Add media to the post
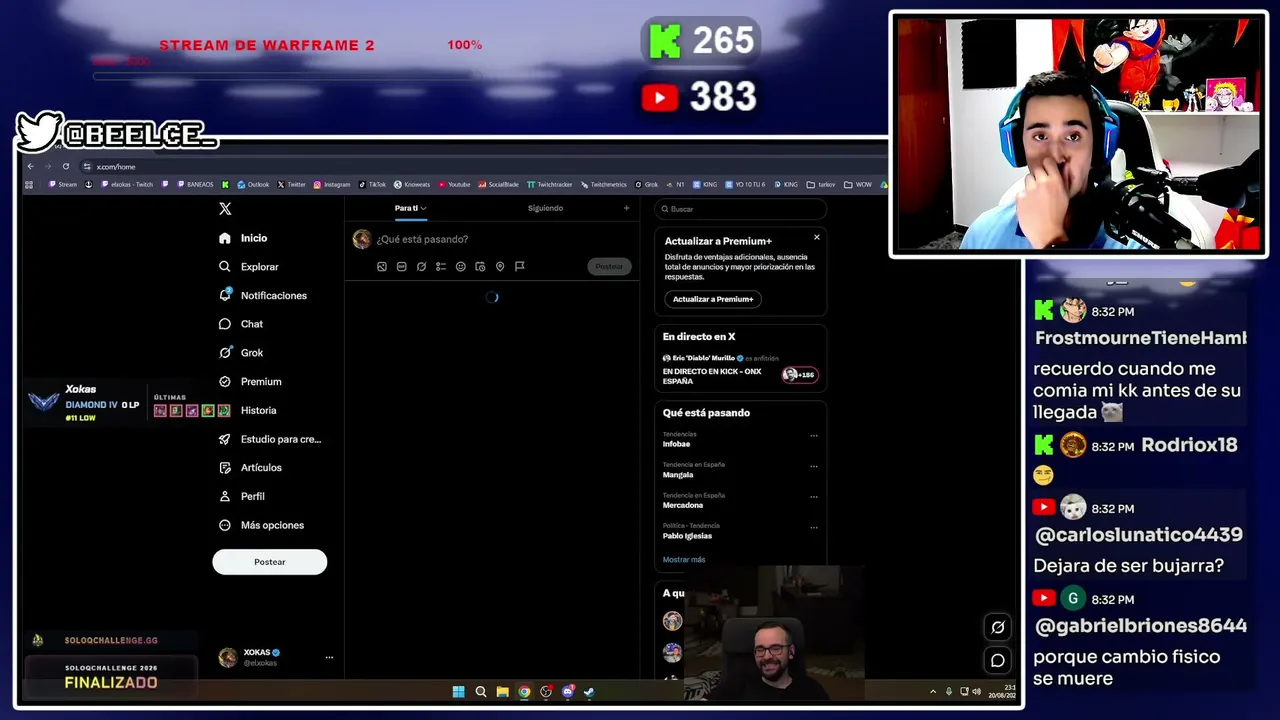1280x720 pixels. click(382, 267)
